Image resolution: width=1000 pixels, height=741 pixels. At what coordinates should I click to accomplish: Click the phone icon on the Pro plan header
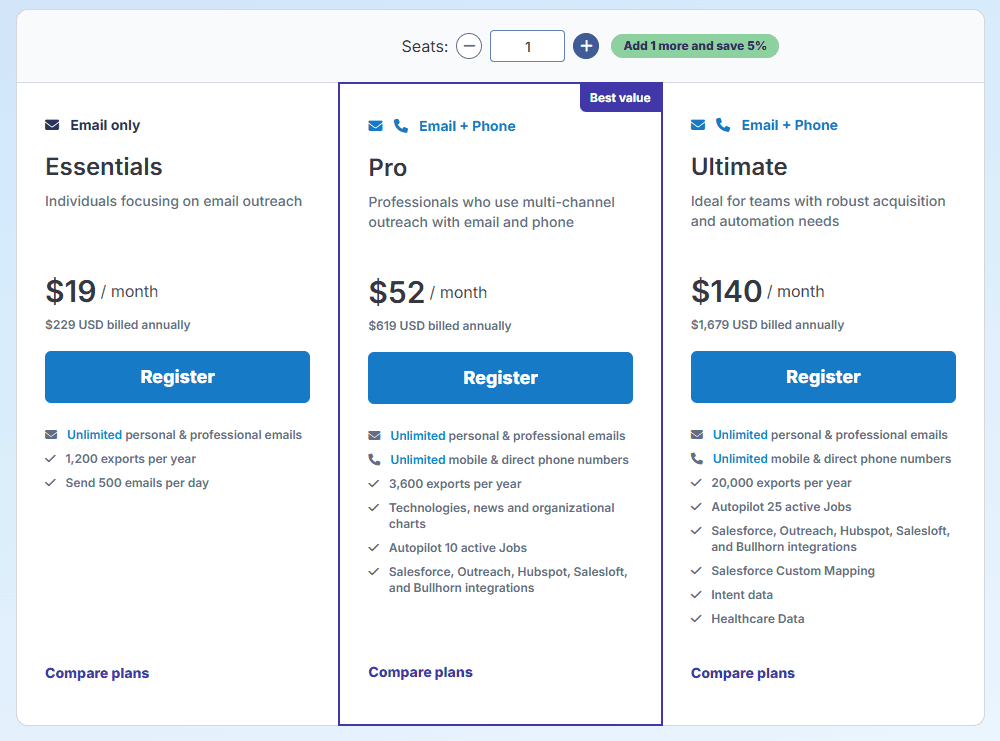[x=399, y=125]
